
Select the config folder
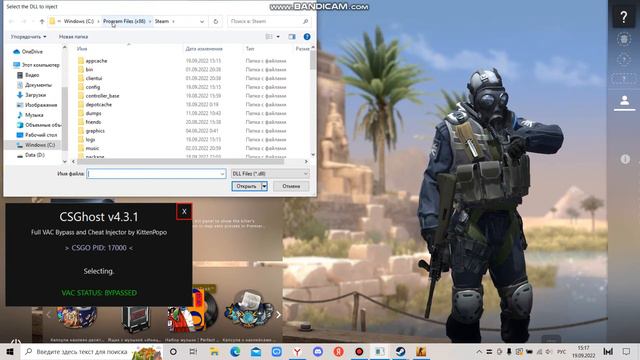click(x=93, y=87)
